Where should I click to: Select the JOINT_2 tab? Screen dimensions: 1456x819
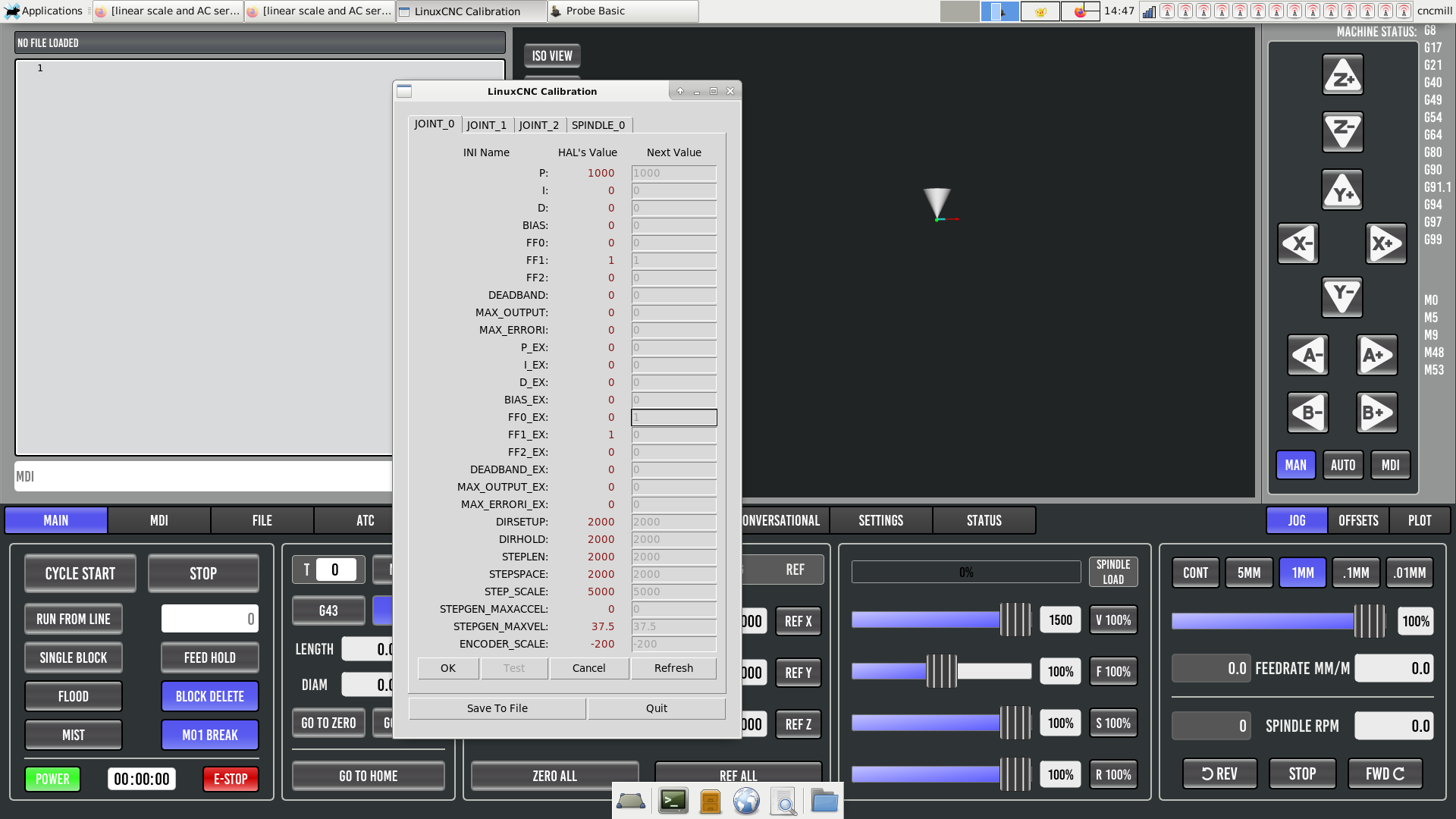coord(539,125)
